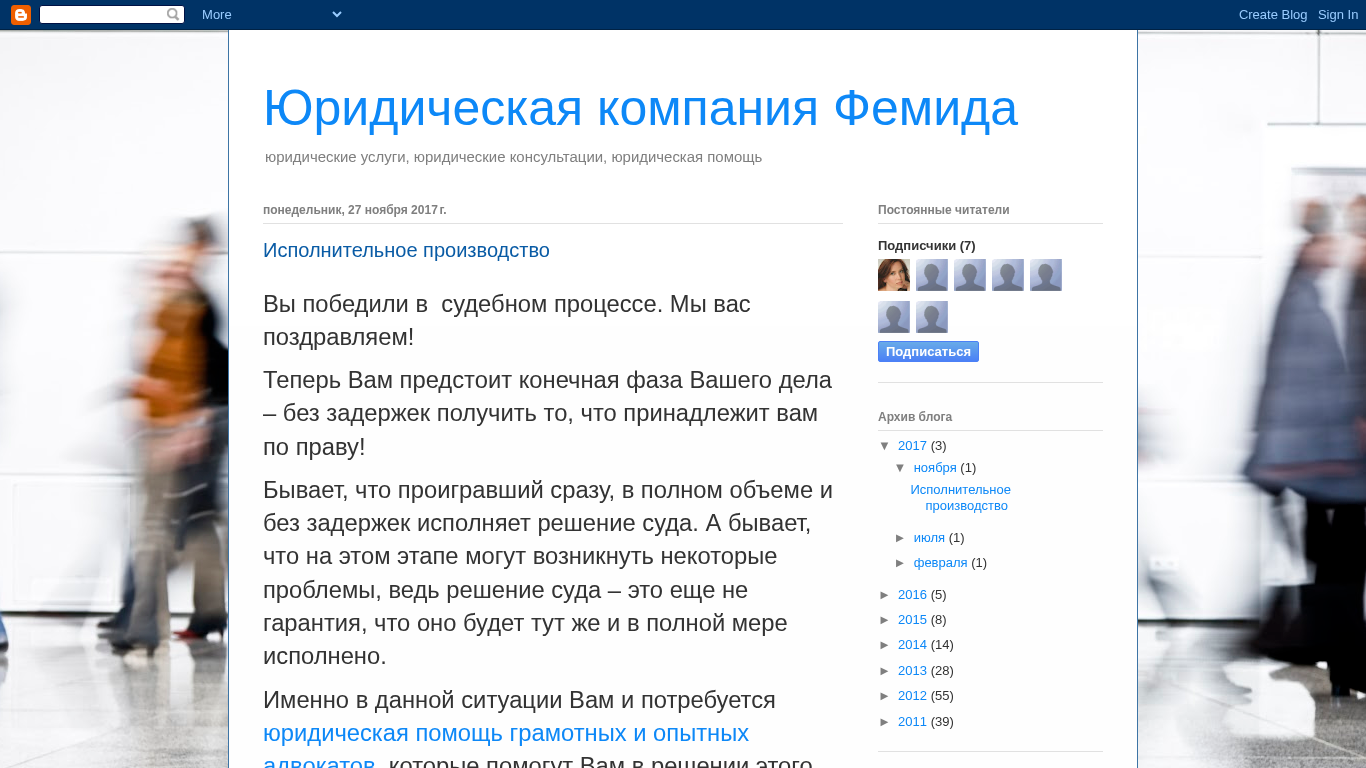Open the 2014 archive link
This screenshot has height=768, width=1366.
[912, 645]
